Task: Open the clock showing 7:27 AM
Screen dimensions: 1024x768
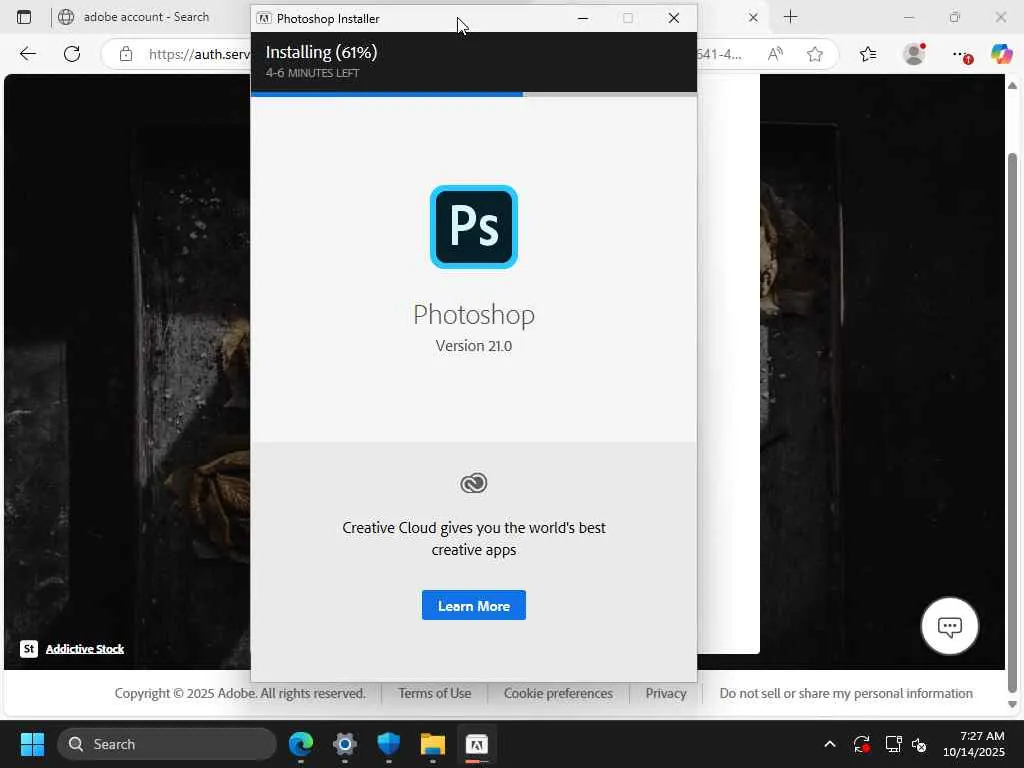Action: 974,744
